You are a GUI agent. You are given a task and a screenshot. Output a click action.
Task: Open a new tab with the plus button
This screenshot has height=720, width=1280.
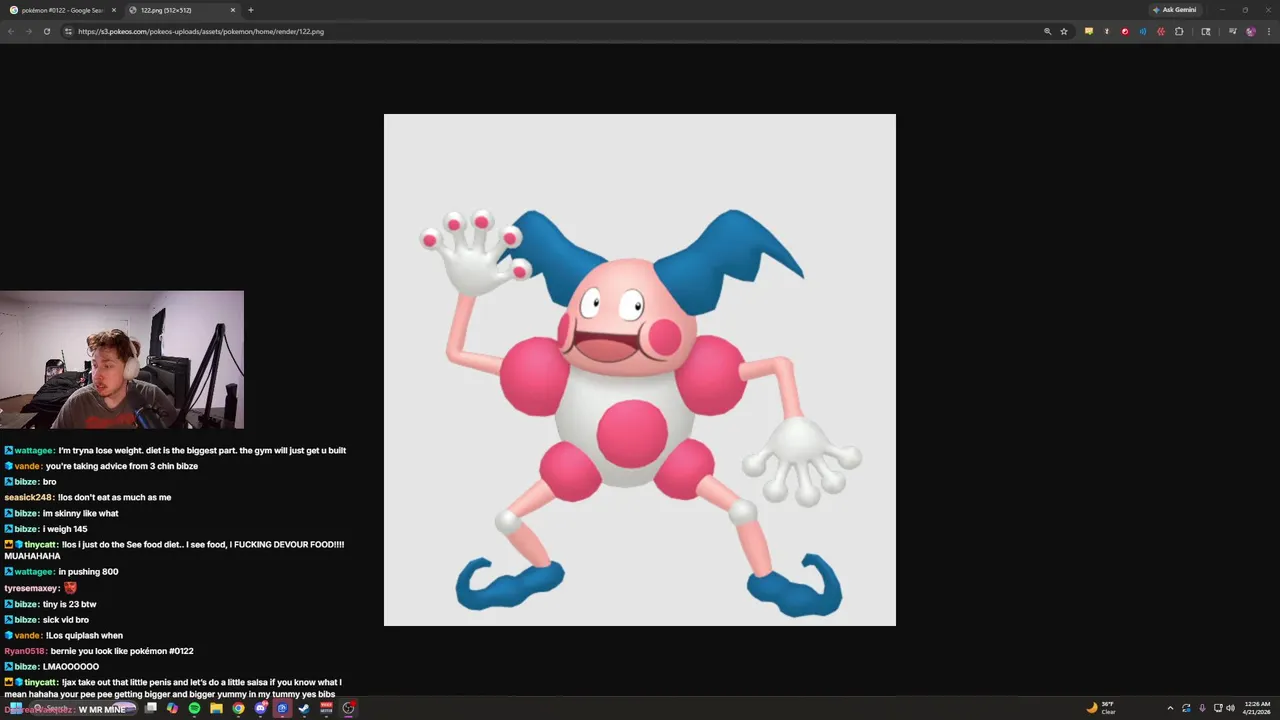click(250, 10)
